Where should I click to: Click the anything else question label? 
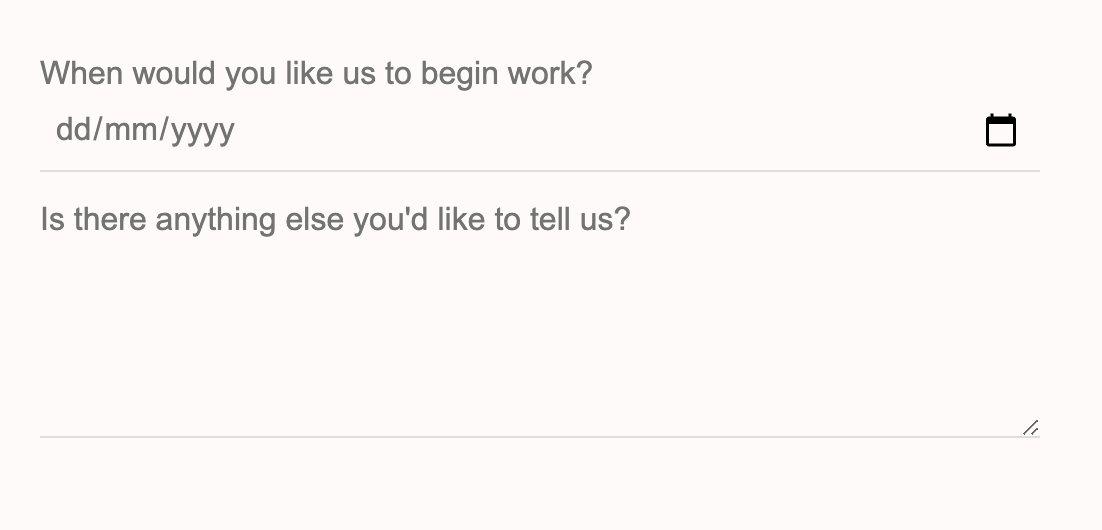335,220
